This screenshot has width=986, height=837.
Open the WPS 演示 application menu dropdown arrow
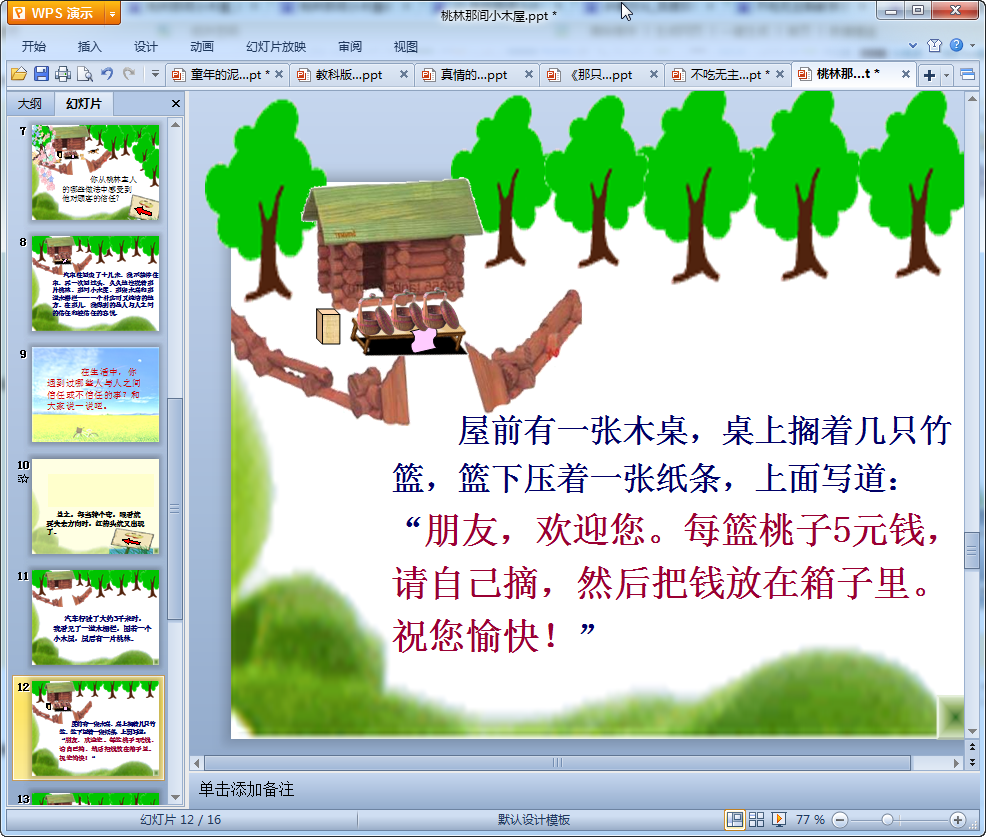pyautogui.click(x=111, y=13)
